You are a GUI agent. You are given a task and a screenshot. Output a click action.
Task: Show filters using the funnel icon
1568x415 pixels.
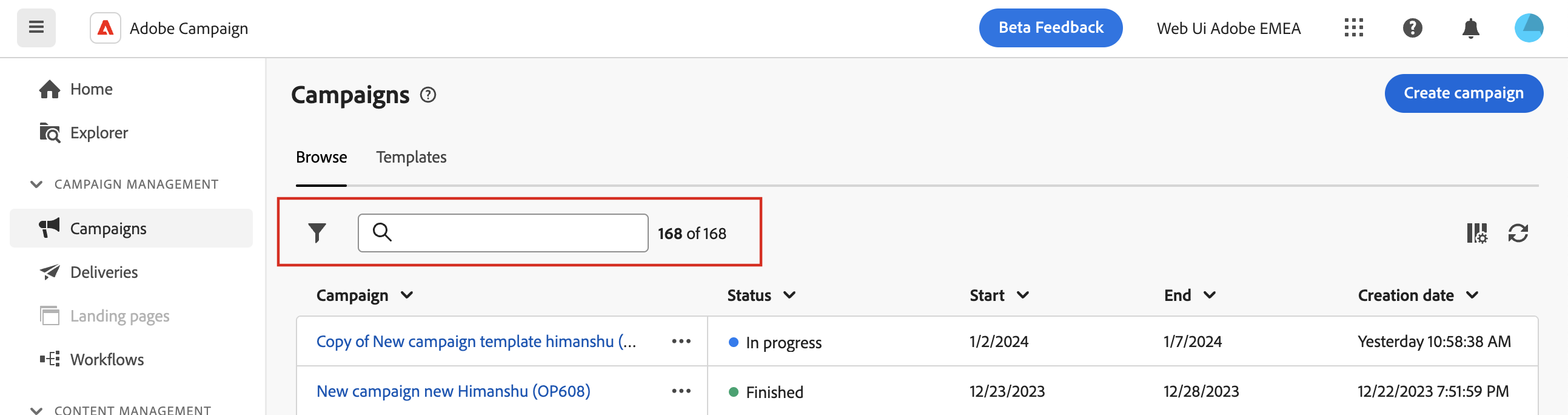tap(317, 233)
